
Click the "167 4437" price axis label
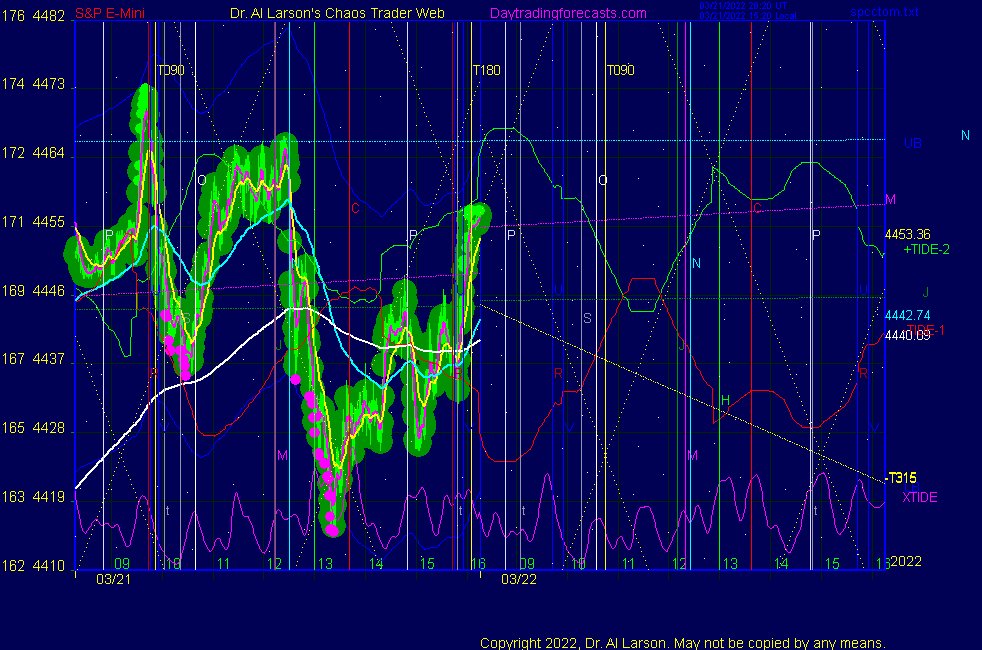(33, 359)
